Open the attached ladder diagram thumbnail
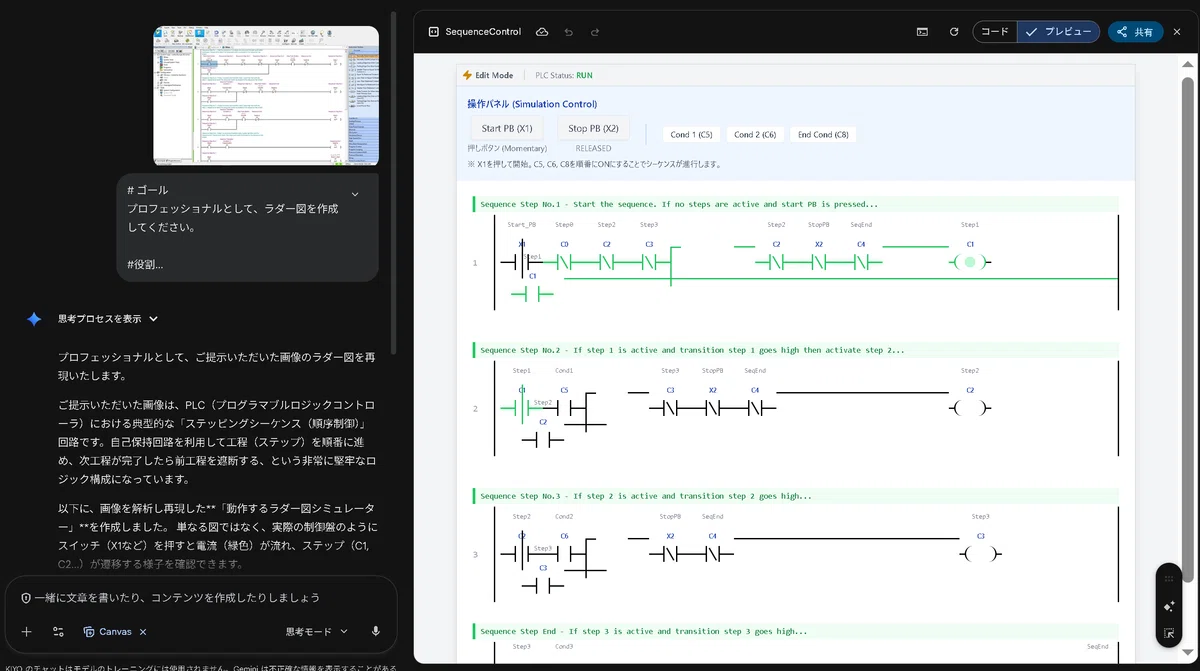This screenshot has width=1200, height=671. tap(266, 96)
